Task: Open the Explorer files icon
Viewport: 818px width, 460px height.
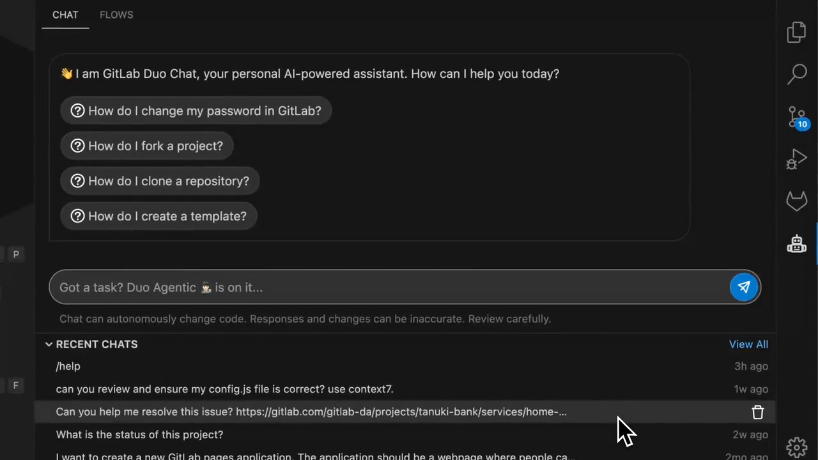Action: (796, 32)
